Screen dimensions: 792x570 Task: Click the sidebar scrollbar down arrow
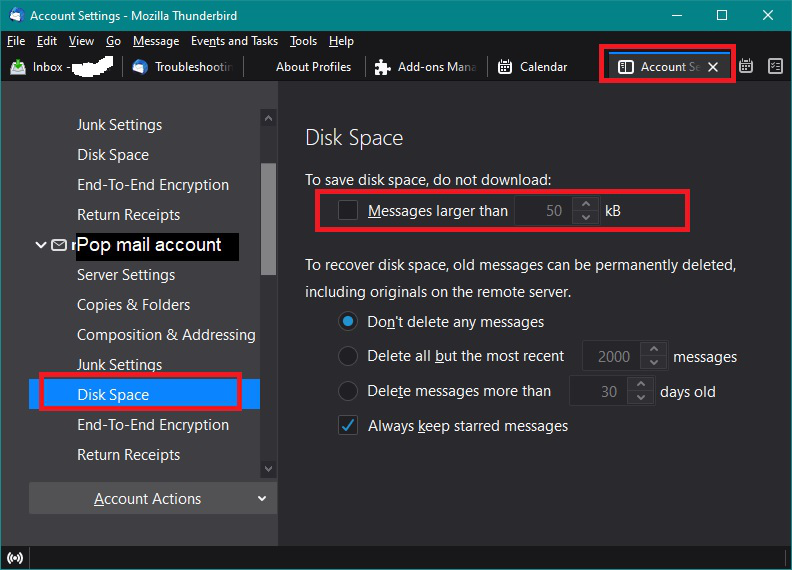tap(268, 468)
